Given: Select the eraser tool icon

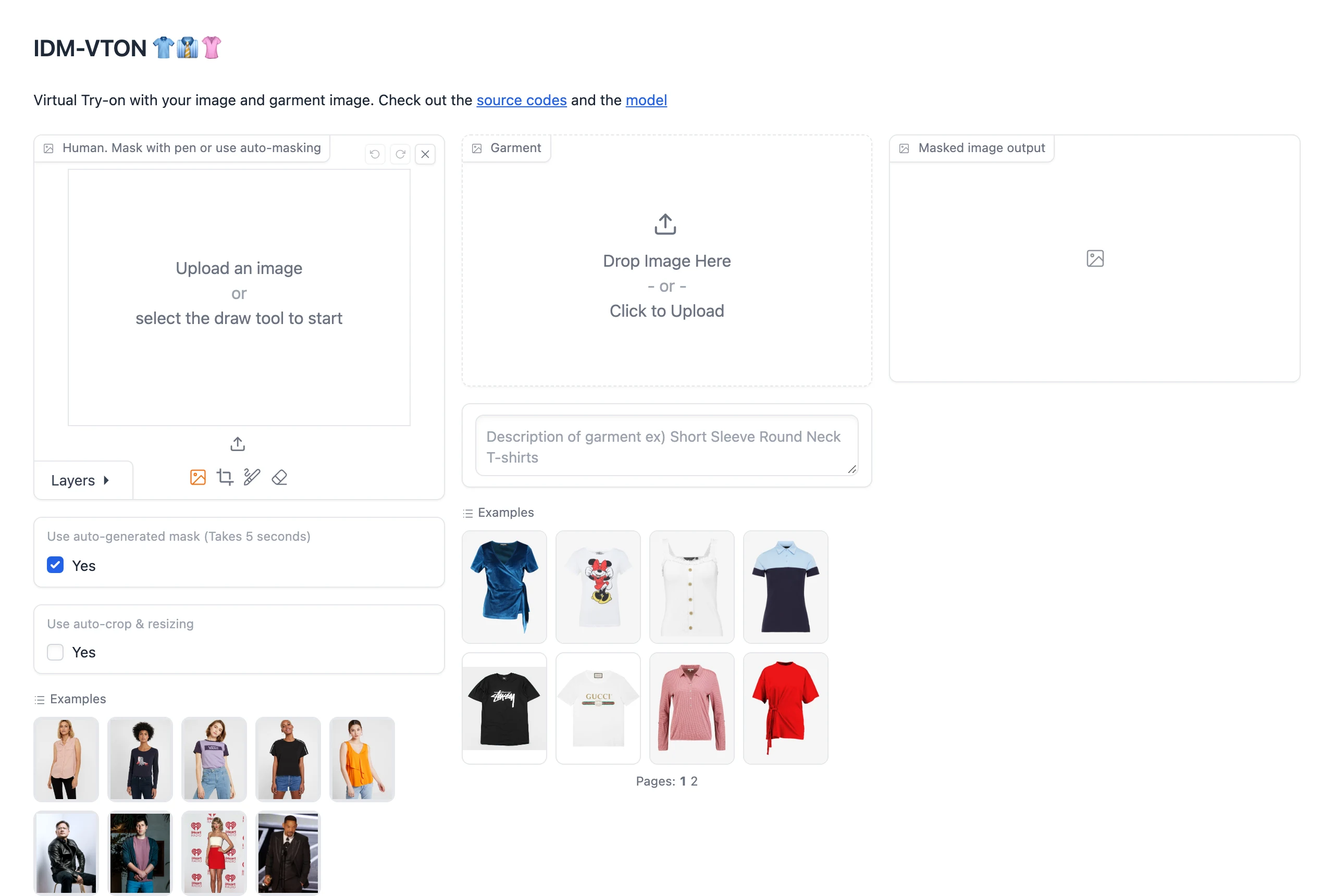Looking at the screenshot, I should (x=279, y=477).
